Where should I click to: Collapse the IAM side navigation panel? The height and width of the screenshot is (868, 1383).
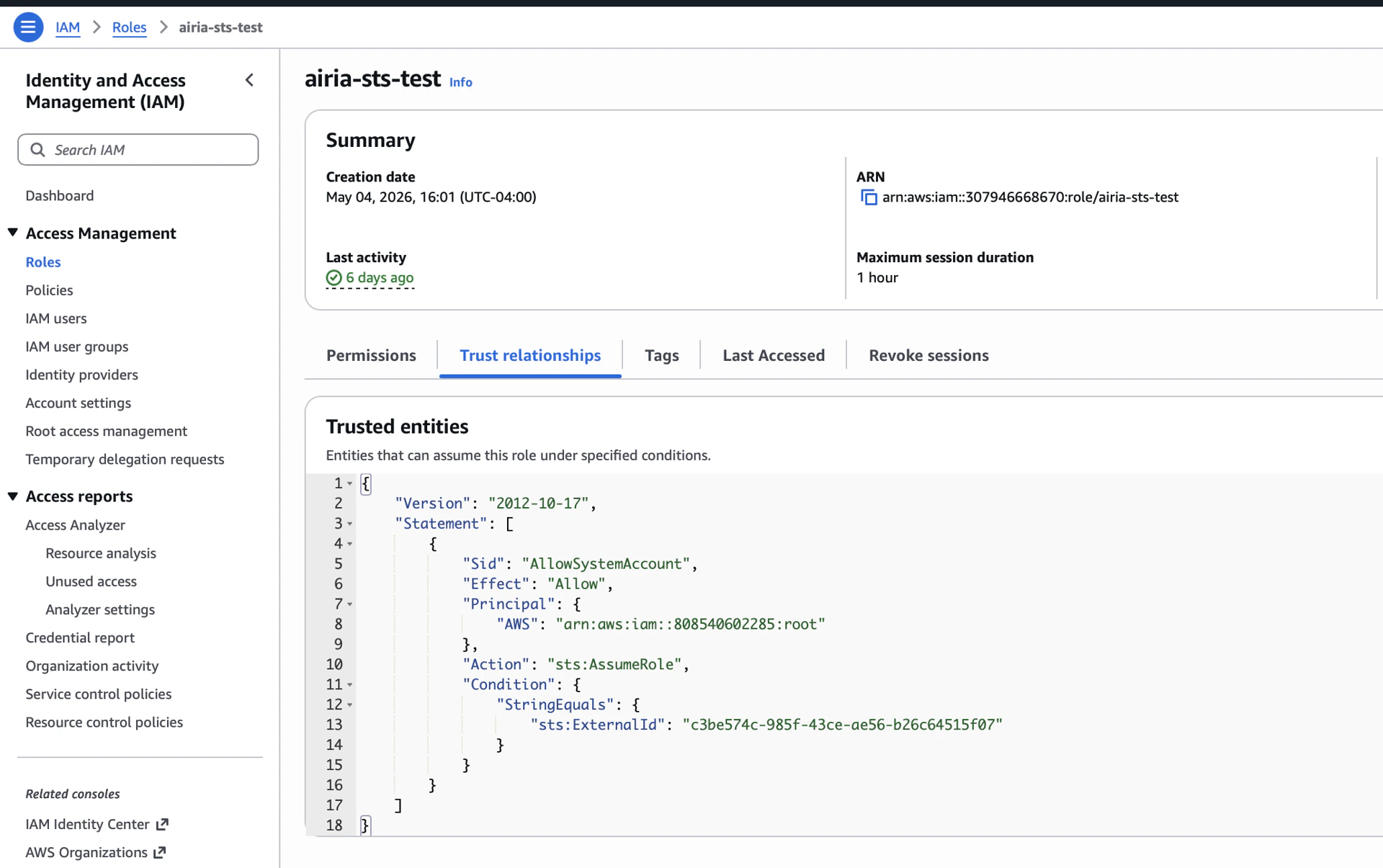click(249, 80)
